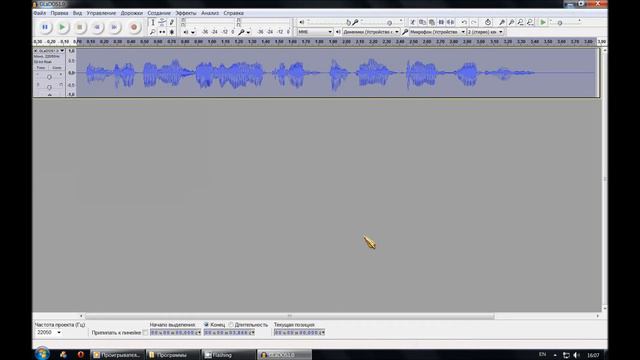This screenshot has width=640, height=360.
Task: Click the Текущая позиция time field
Action: click(x=300, y=333)
